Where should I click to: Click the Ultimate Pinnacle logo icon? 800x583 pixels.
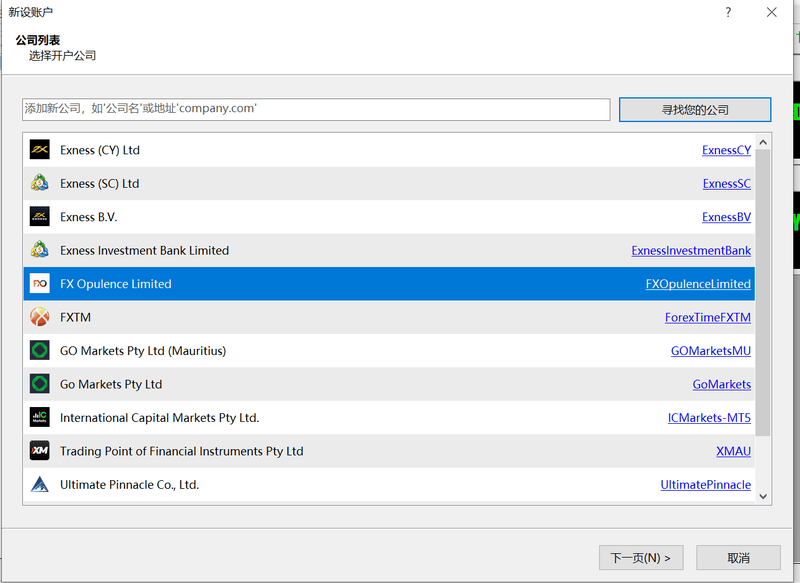pyautogui.click(x=39, y=484)
